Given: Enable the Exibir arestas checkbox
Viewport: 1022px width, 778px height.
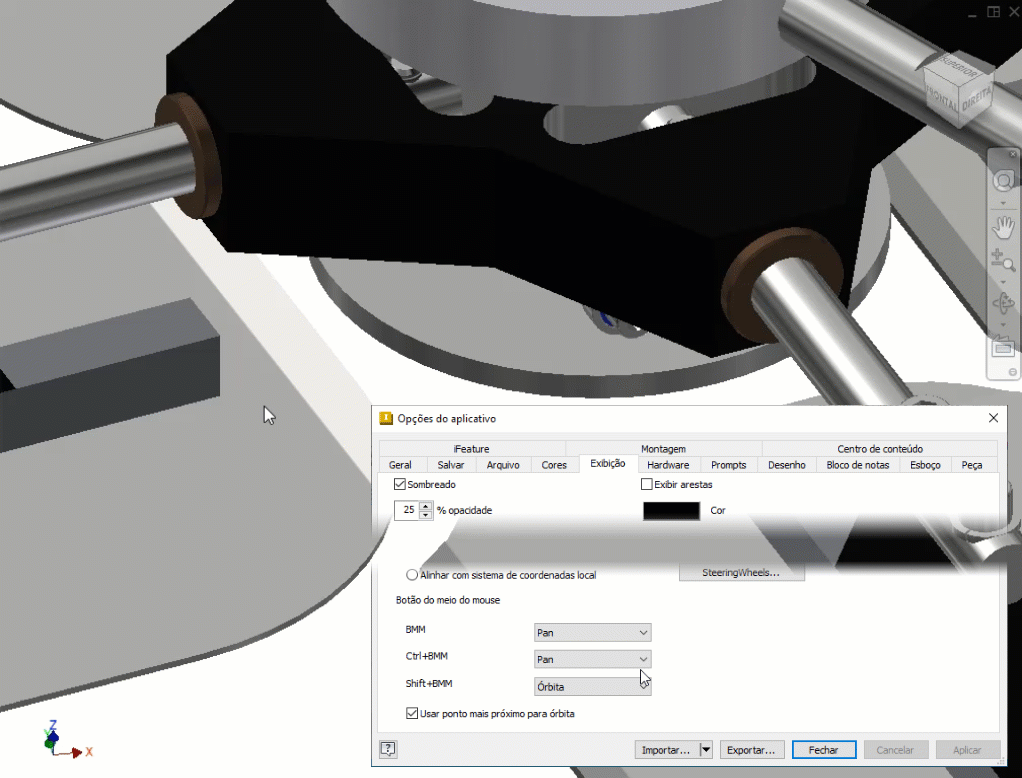Looking at the screenshot, I should 647,484.
